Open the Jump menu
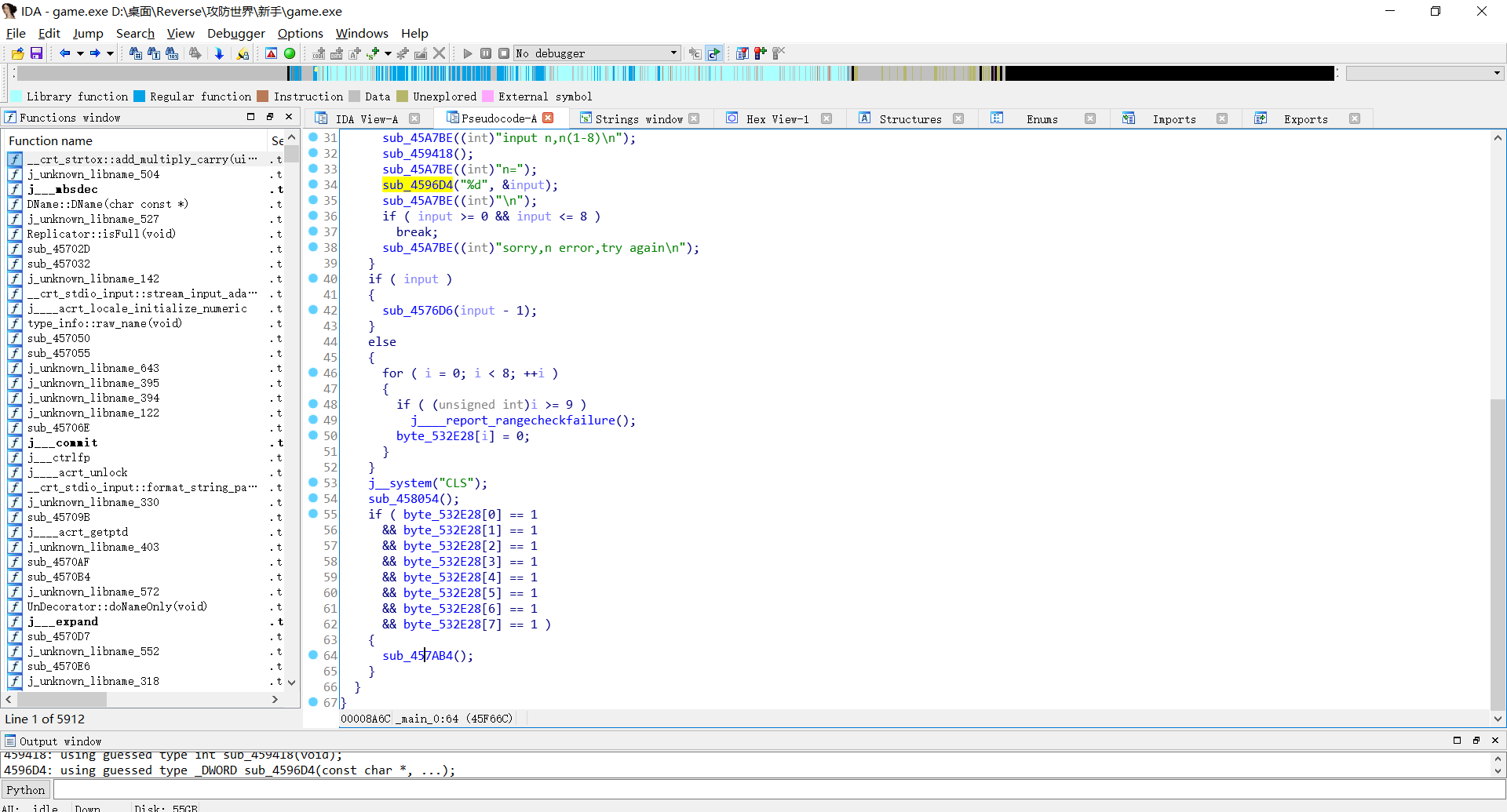The image size is (1507, 812). pos(88,33)
